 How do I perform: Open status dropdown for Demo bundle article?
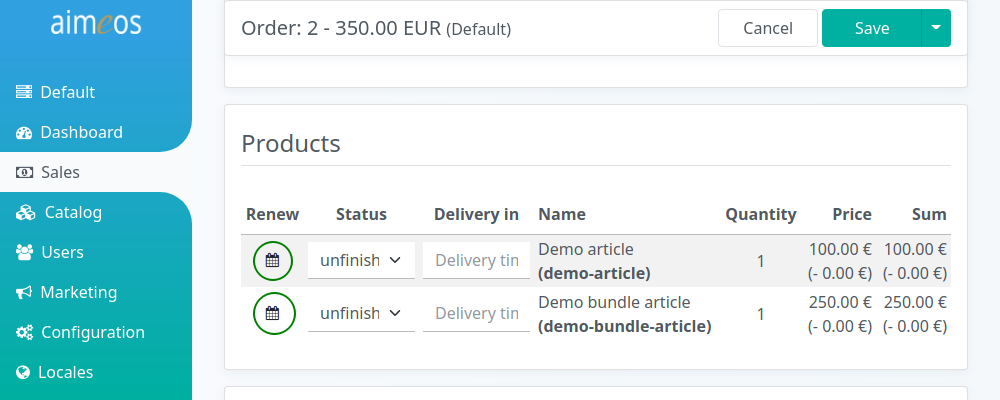tap(361, 313)
